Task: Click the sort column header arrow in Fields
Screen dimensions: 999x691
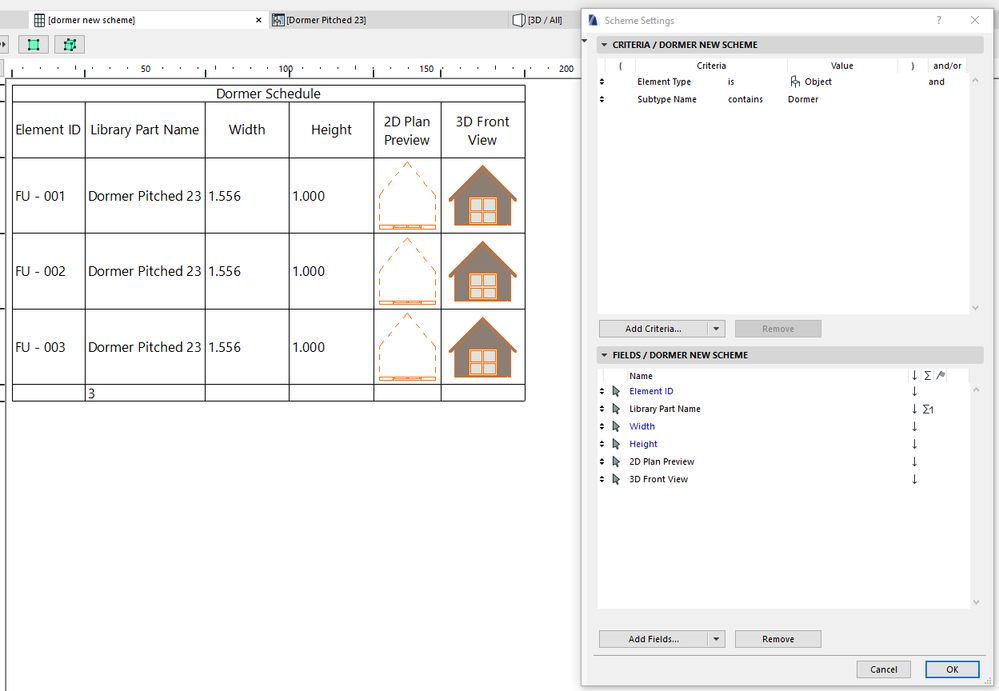Action: point(914,376)
